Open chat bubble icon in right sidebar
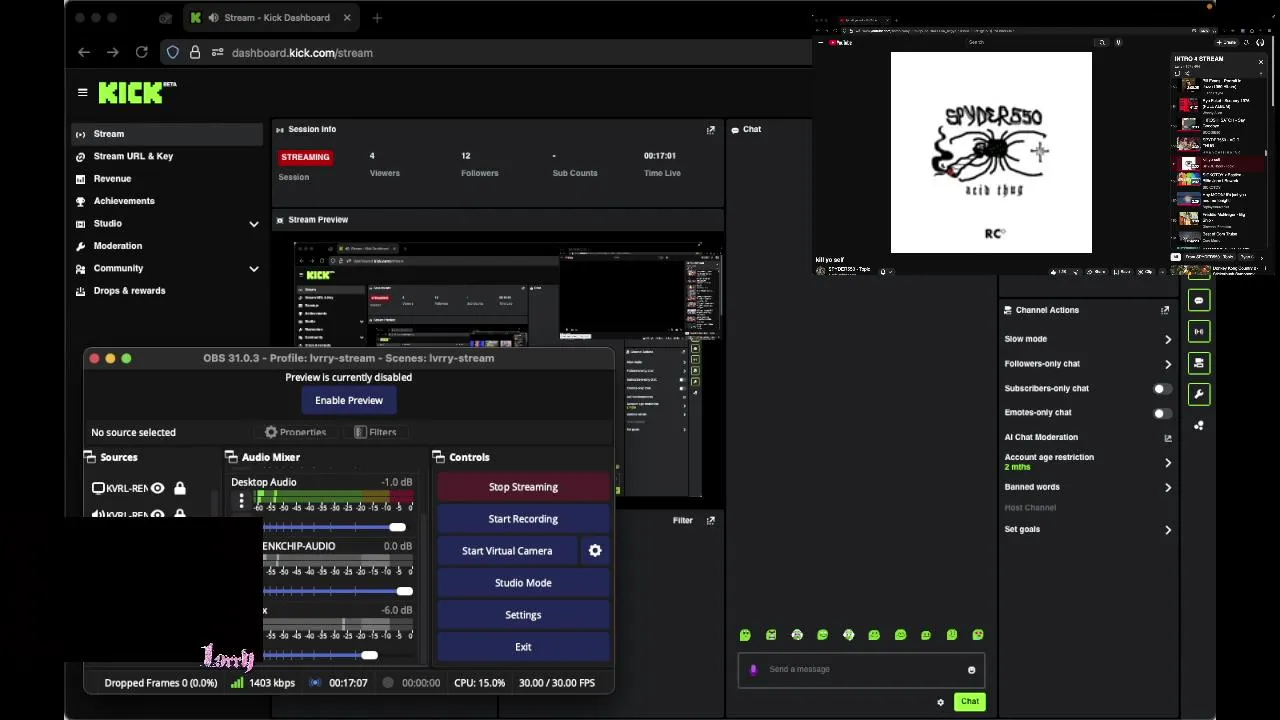Screen dimensions: 1280x720 (x=1199, y=301)
